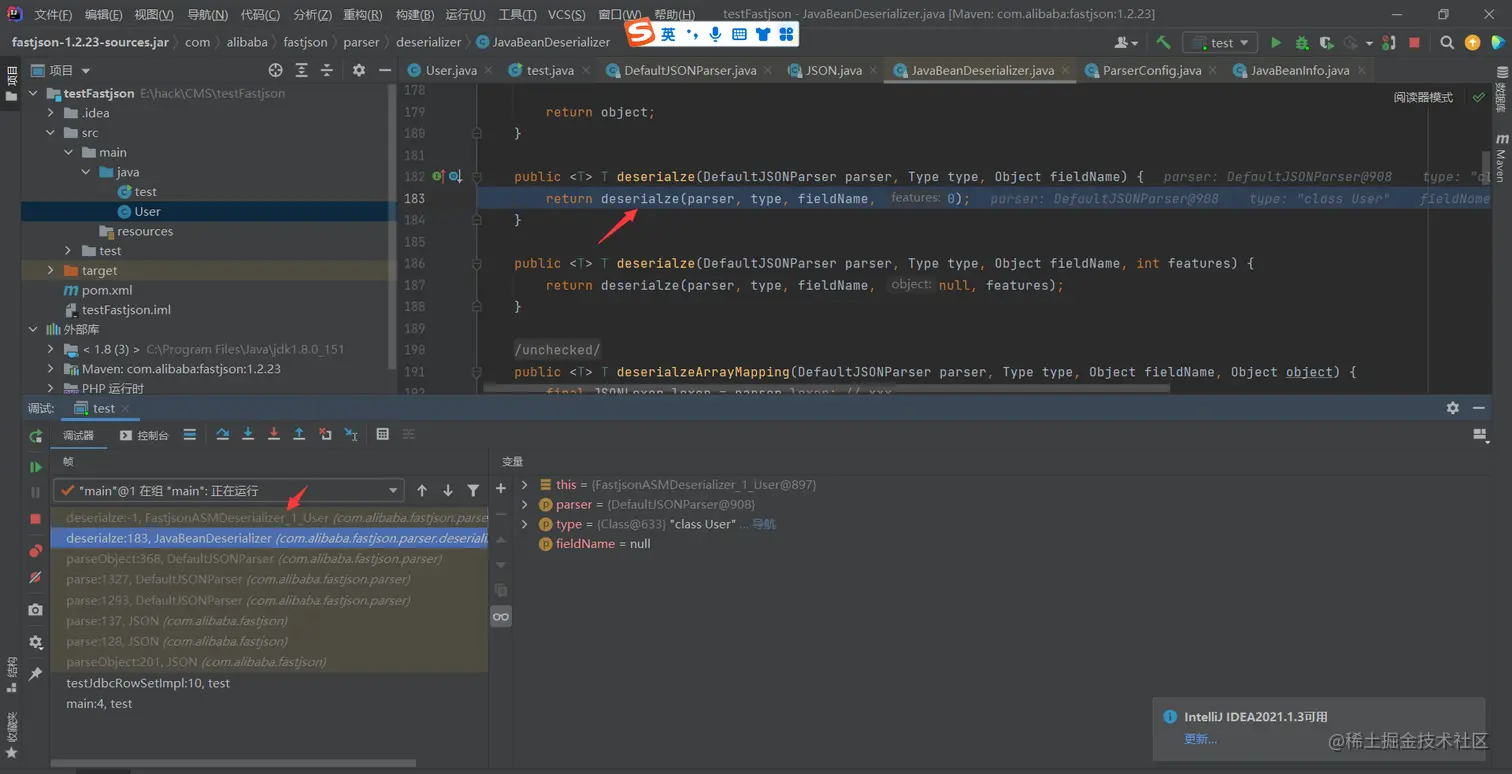The image size is (1512, 774).
Task: Click the Step Out debug icon
Action: click(x=299, y=434)
